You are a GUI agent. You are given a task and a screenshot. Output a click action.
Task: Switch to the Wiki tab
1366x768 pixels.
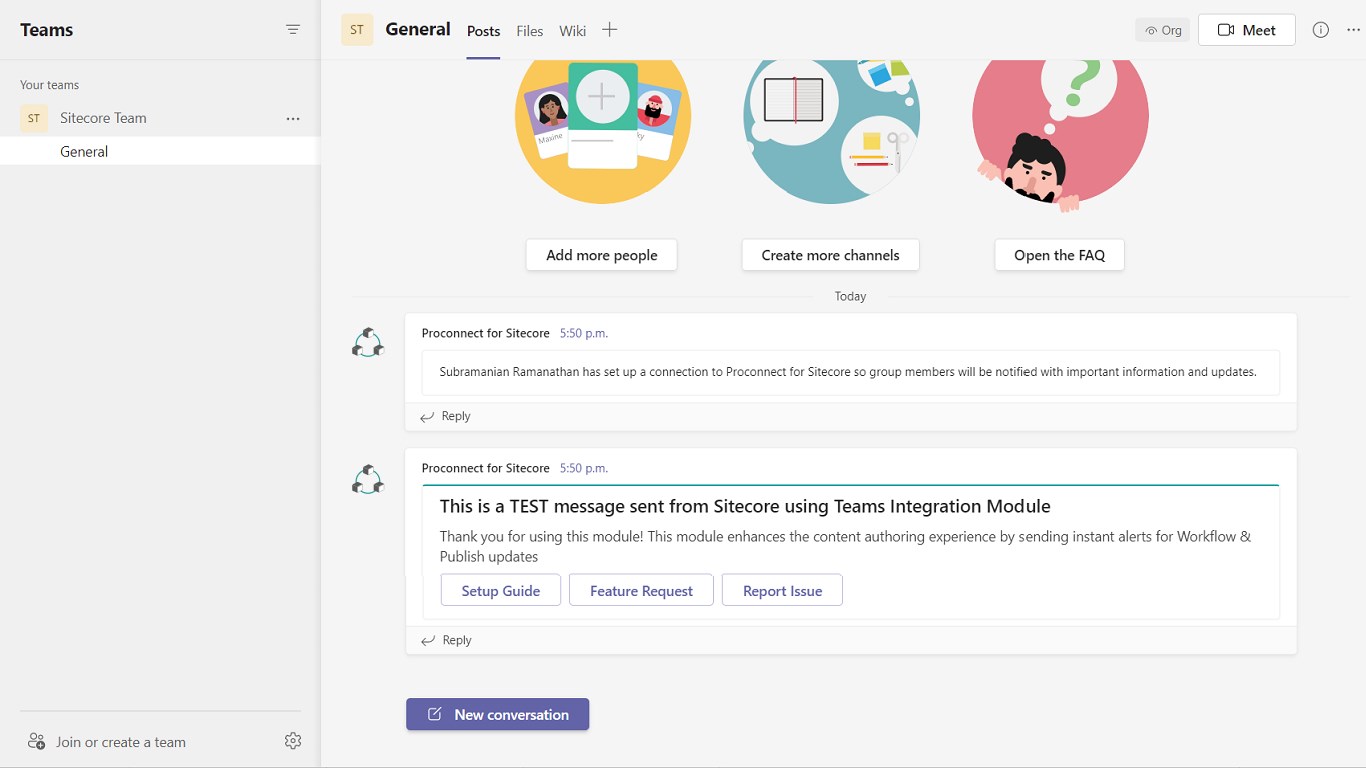click(573, 31)
